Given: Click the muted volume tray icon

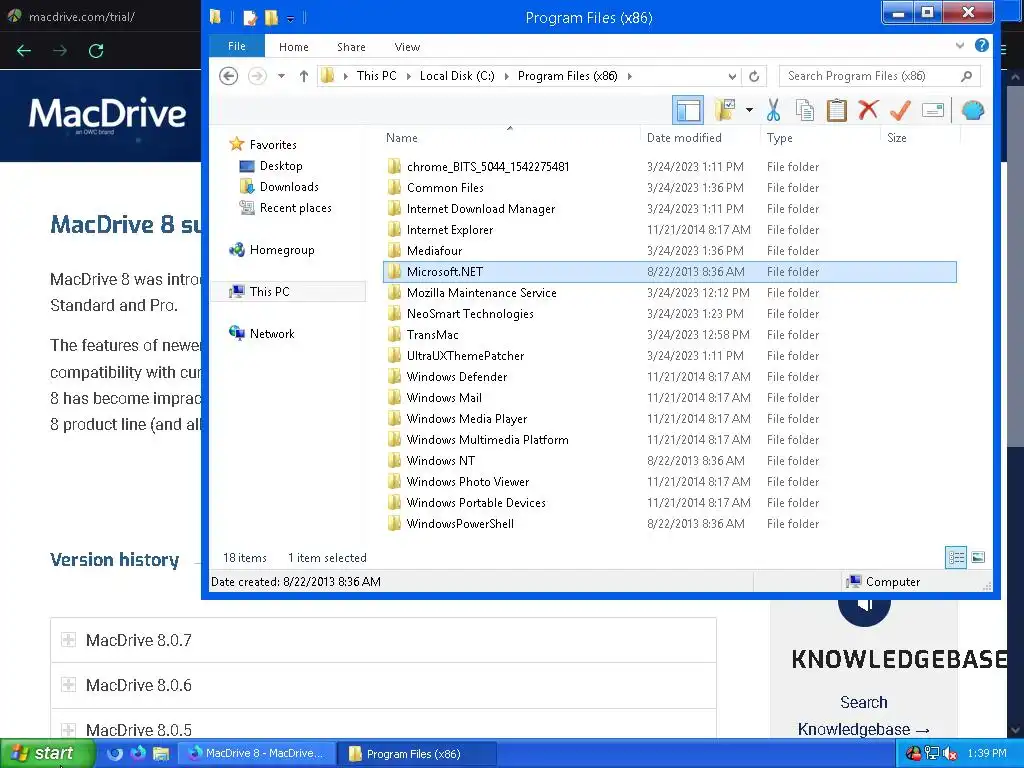Looking at the screenshot, I should pos(950,753).
